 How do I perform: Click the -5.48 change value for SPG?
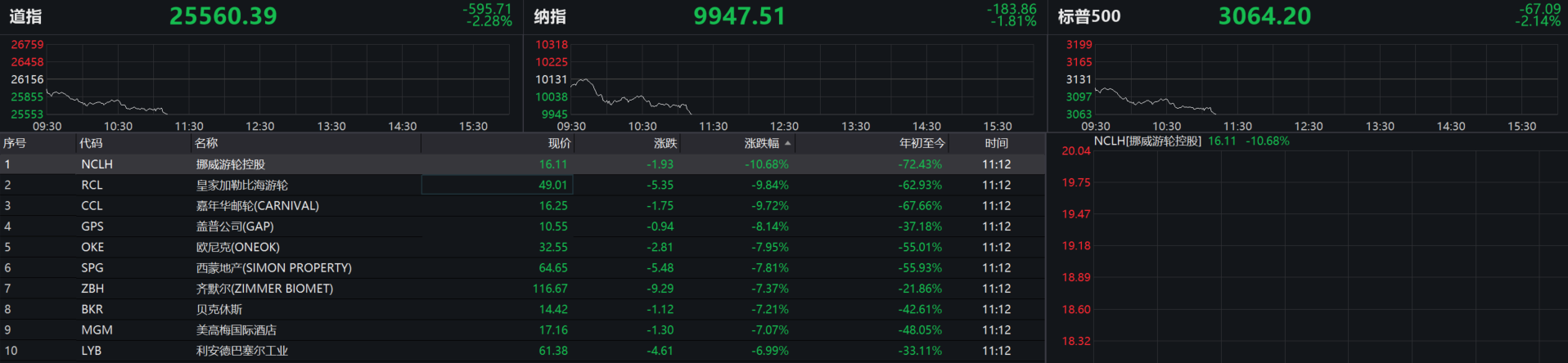click(x=660, y=268)
